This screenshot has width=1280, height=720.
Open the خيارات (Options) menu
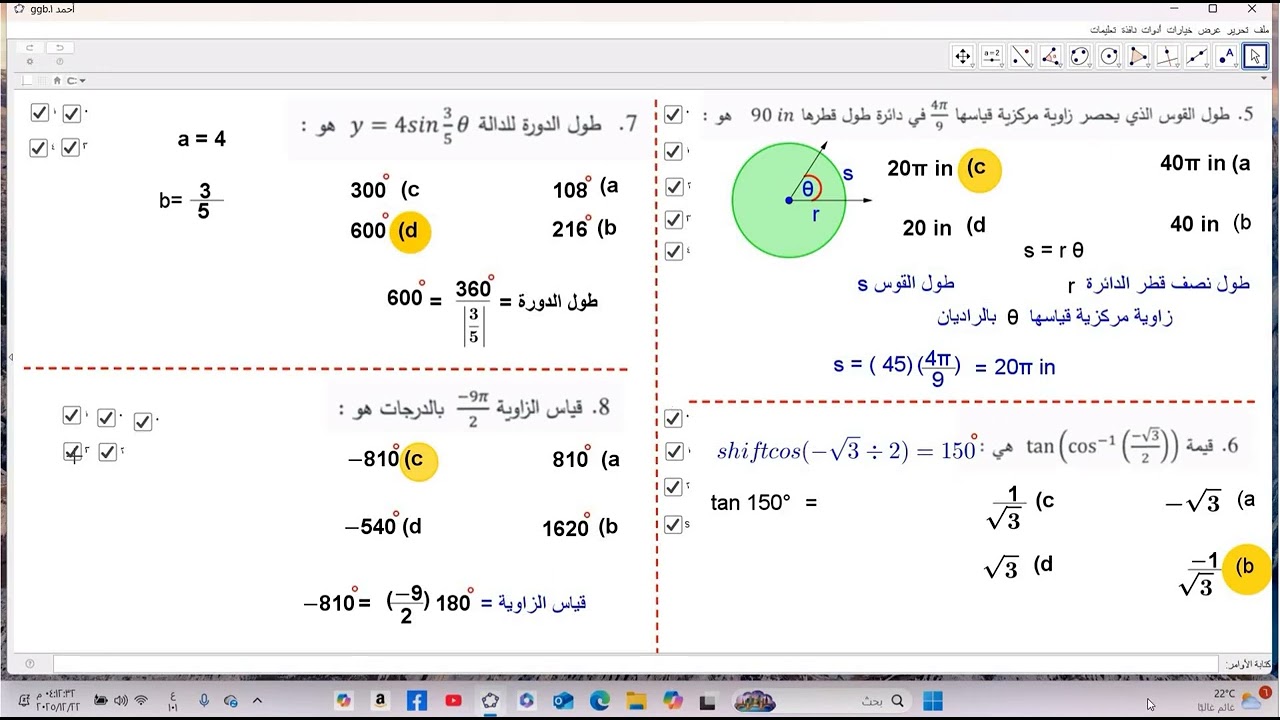[1180, 30]
